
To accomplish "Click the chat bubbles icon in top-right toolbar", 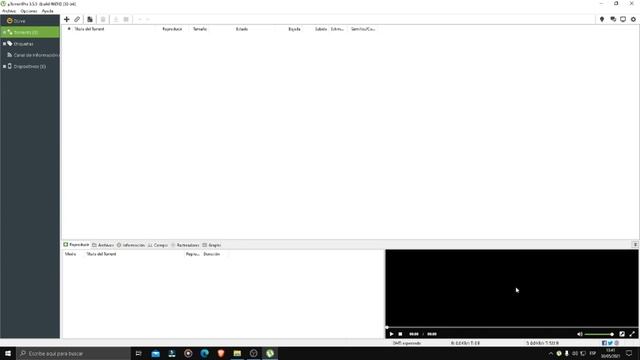I will point(613,19).
